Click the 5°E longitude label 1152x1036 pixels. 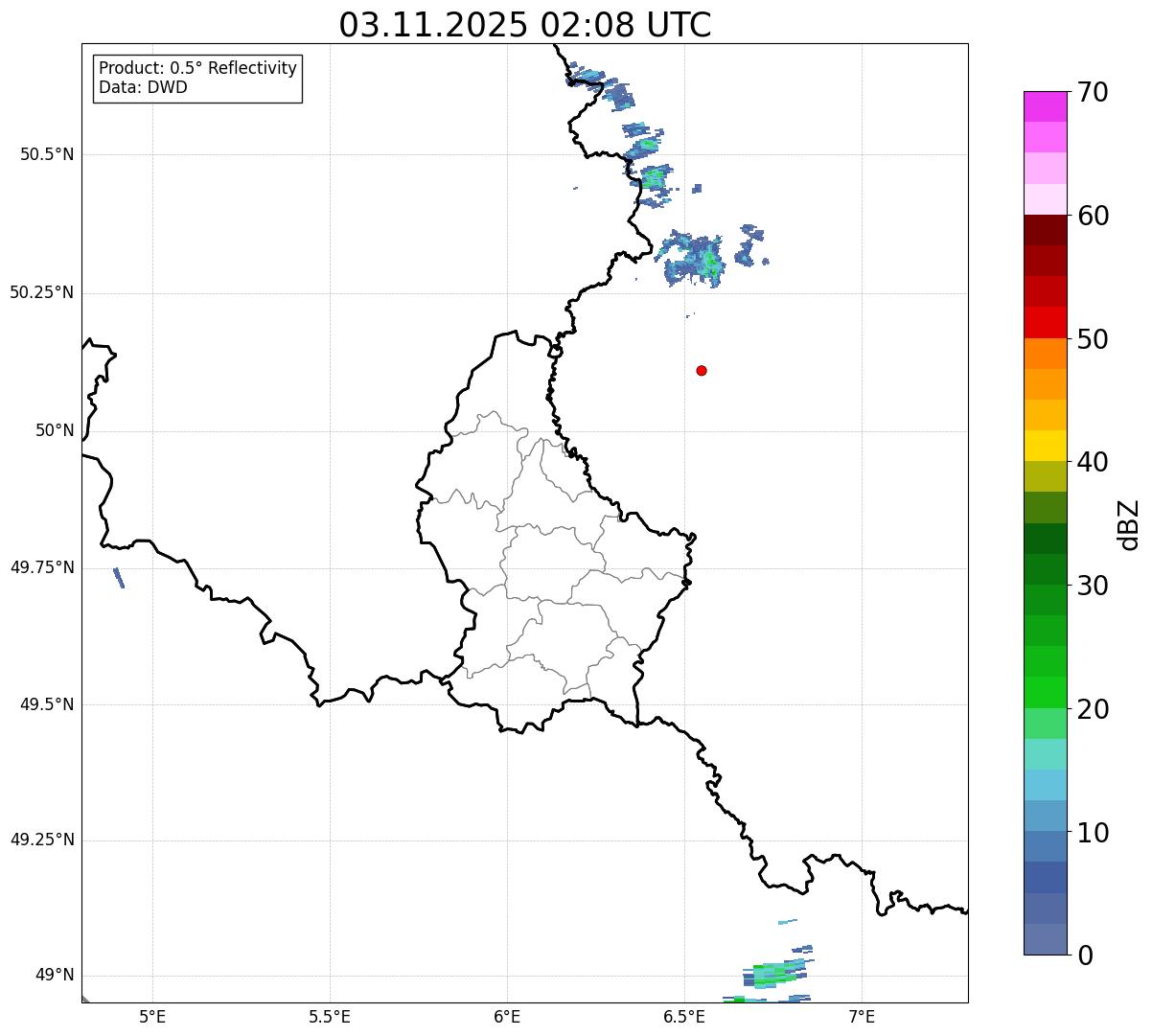coord(152,1017)
